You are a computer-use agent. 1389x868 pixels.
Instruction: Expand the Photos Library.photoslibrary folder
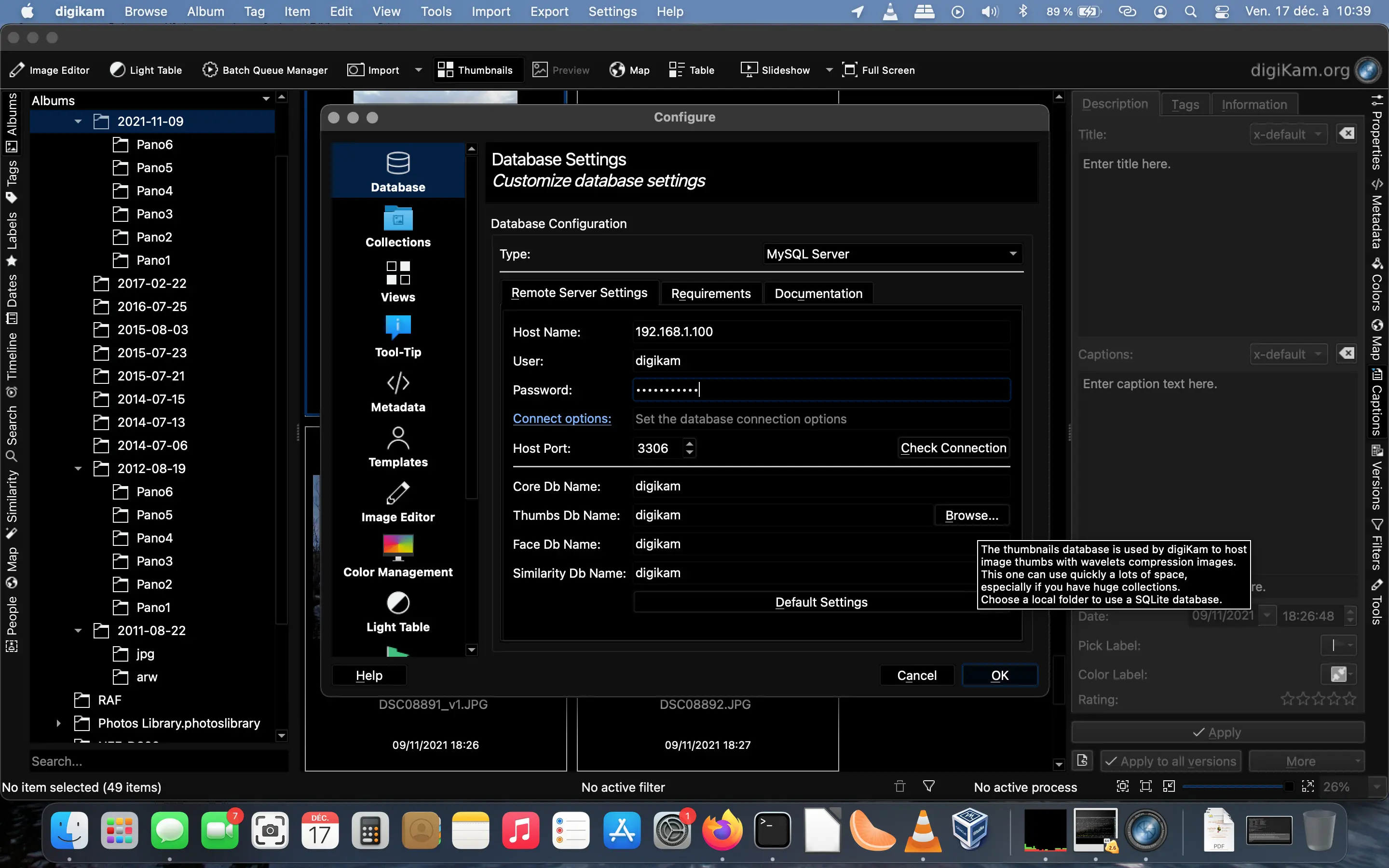click(x=59, y=723)
